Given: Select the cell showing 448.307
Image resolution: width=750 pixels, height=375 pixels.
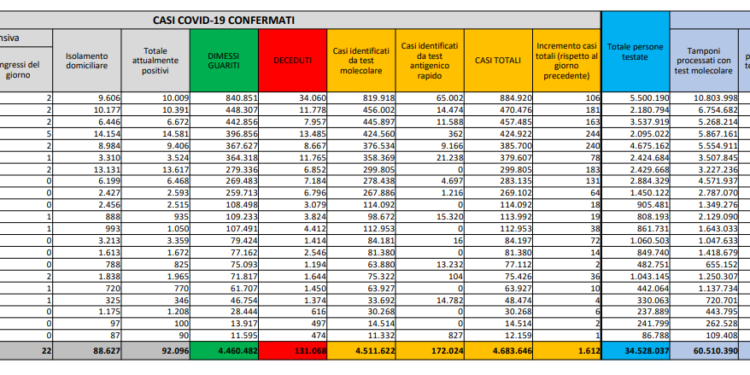Looking at the screenshot, I should click(224, 110).
